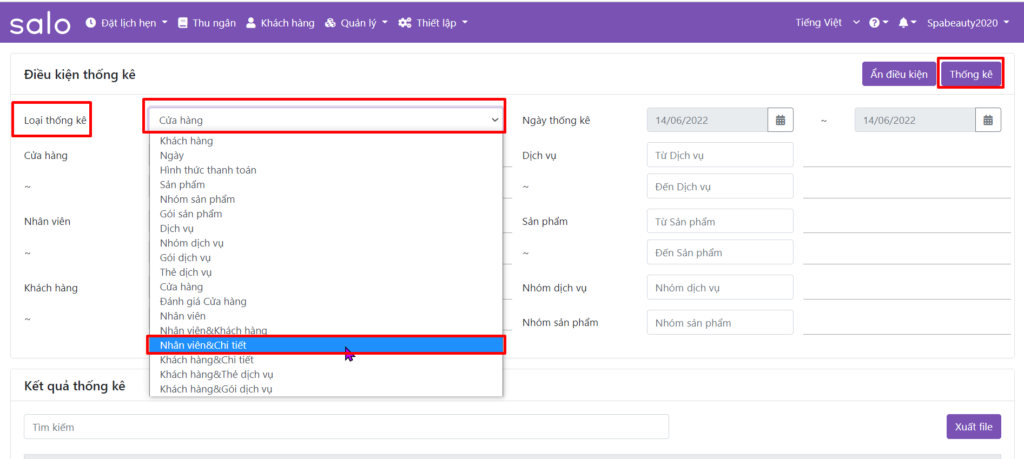Click the salo logo
1024x459 pixels.
40,24
